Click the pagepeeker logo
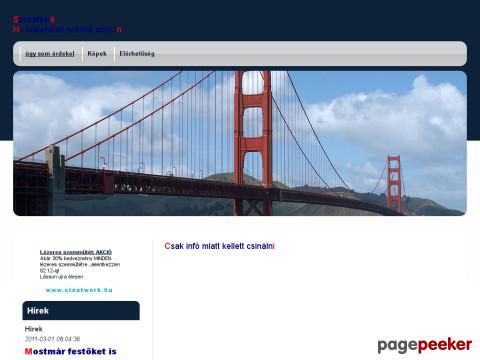Image resolution: width=480 pixels, height=360 pixels. (x=425, y=345)
